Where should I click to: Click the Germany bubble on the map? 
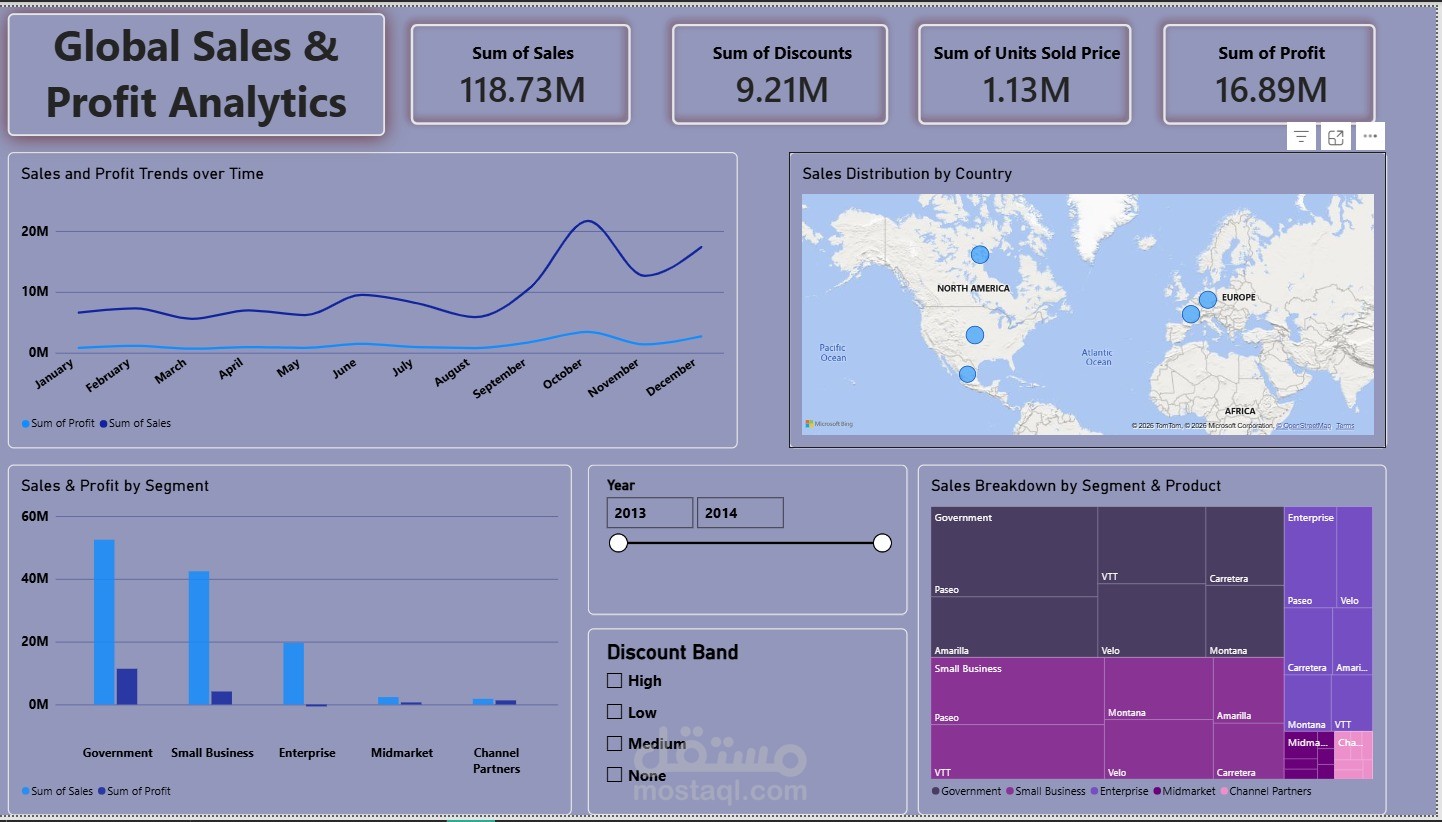1208,300
